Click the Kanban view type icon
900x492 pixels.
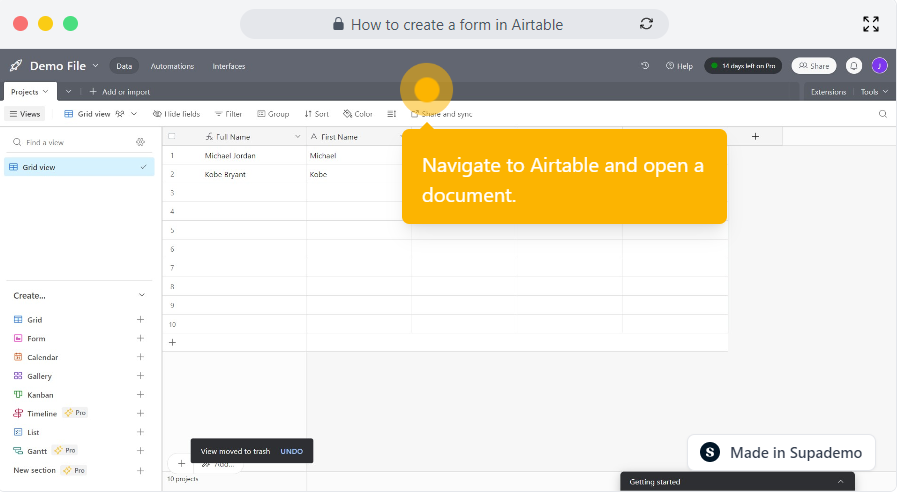point(18,394)
